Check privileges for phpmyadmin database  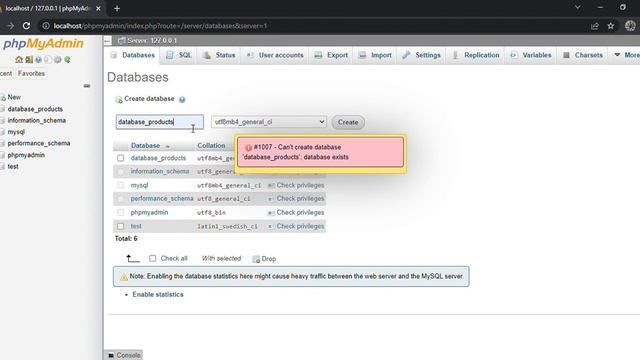[x=296, y=213]
